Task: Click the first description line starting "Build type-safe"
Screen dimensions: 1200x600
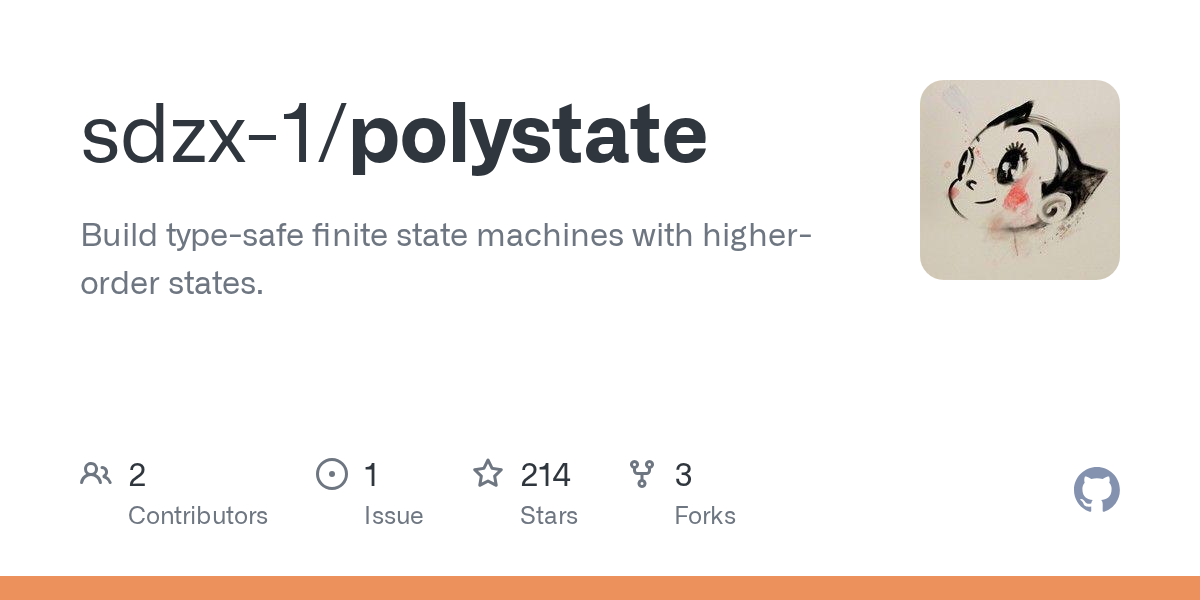Action: (446, 236)
